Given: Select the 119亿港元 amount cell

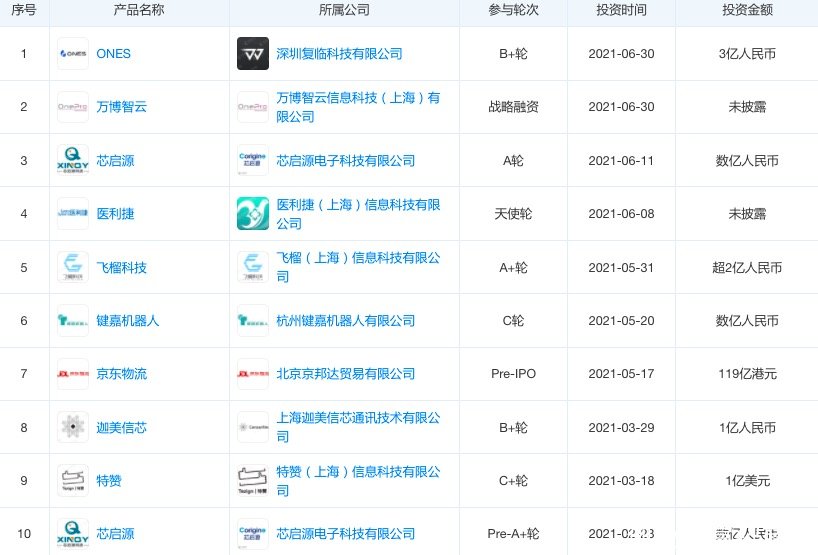Looking at the screenshot, I should click(x=747, y=374).
